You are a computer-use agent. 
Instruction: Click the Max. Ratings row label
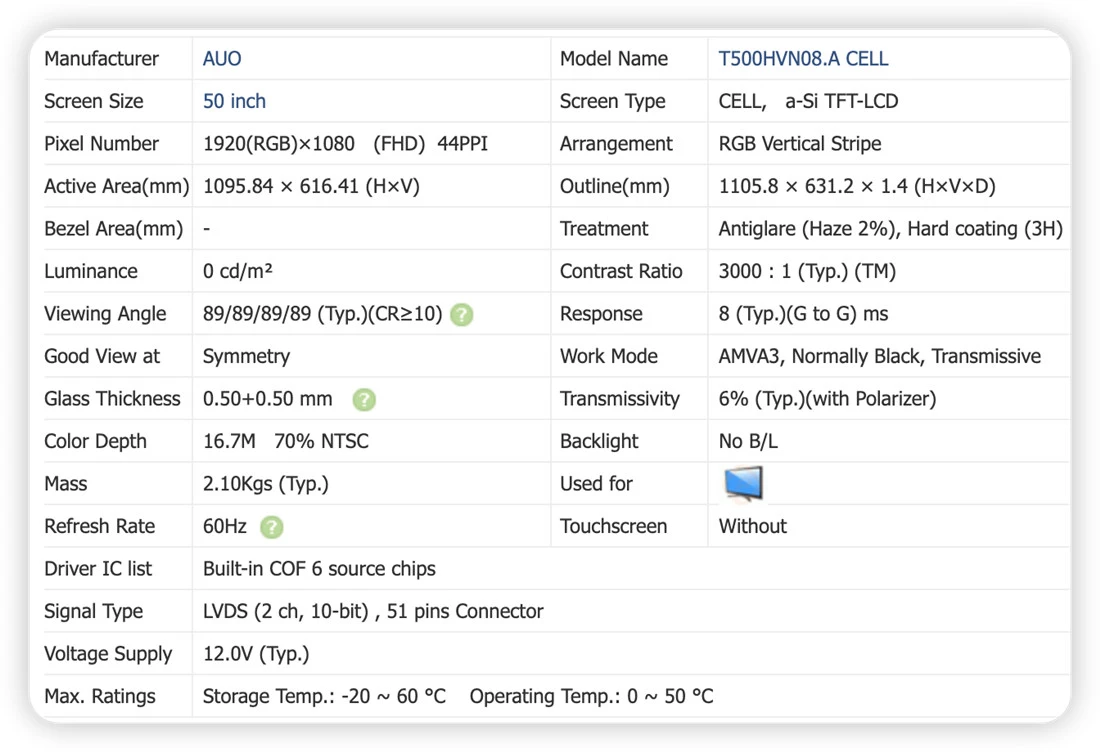(x=100, y=697)
